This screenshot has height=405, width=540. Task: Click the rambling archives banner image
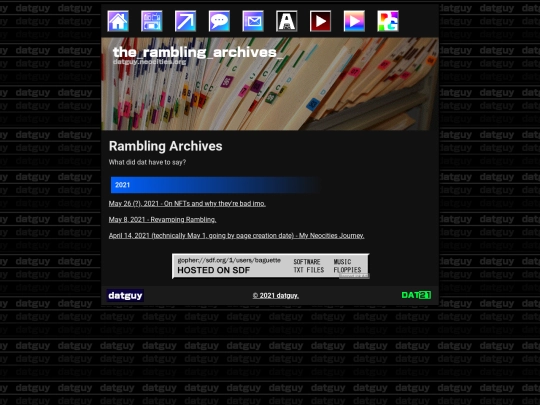point(270,84)
